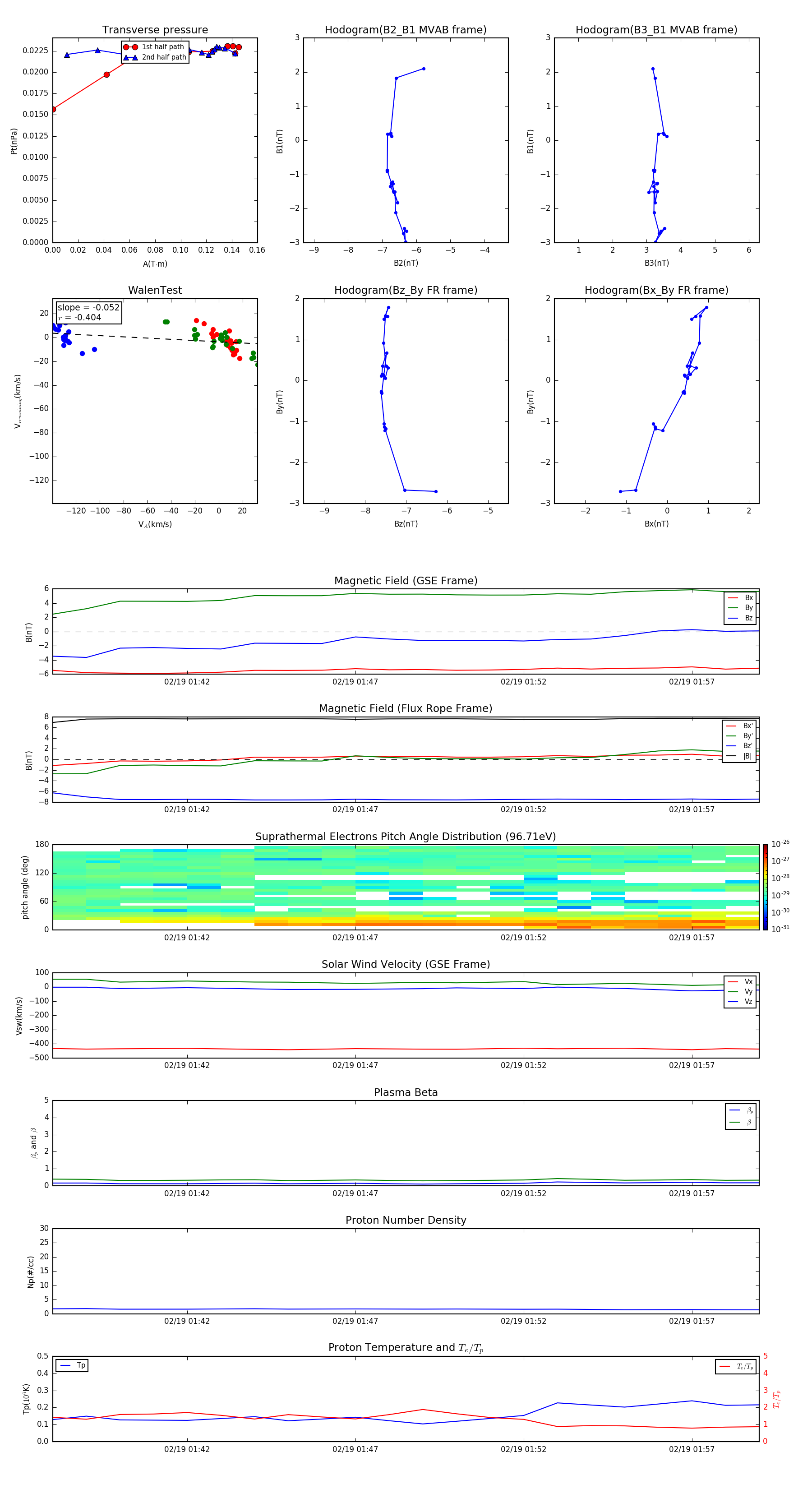The height and width of the screenshot is (1489, 812).
Task: Click the dashed Walen fit line
Action: 155,339
